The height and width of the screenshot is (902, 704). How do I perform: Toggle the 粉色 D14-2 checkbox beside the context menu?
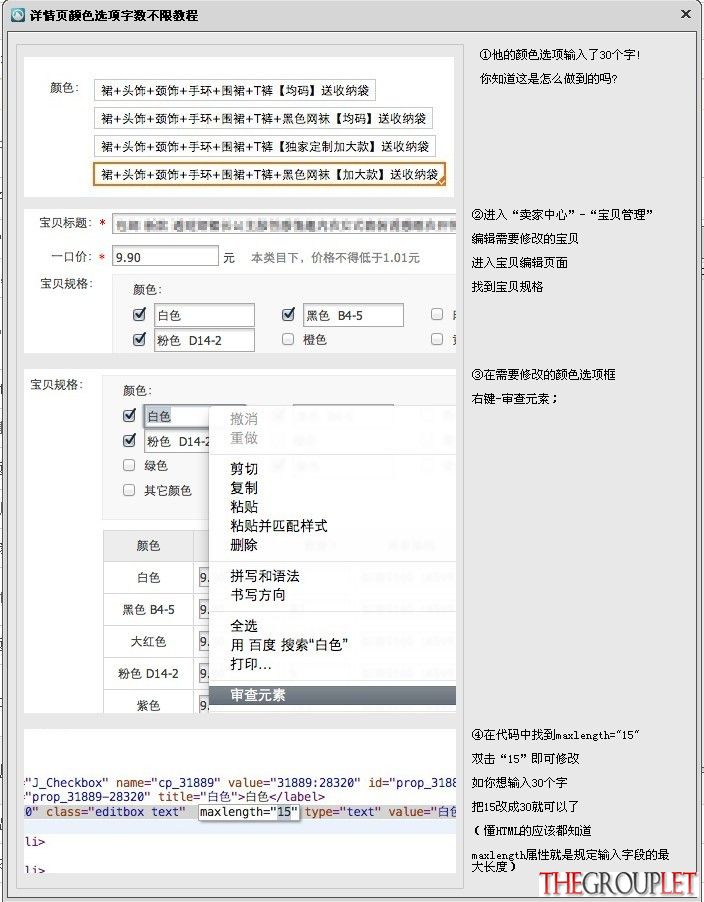(x=129, y=441)
